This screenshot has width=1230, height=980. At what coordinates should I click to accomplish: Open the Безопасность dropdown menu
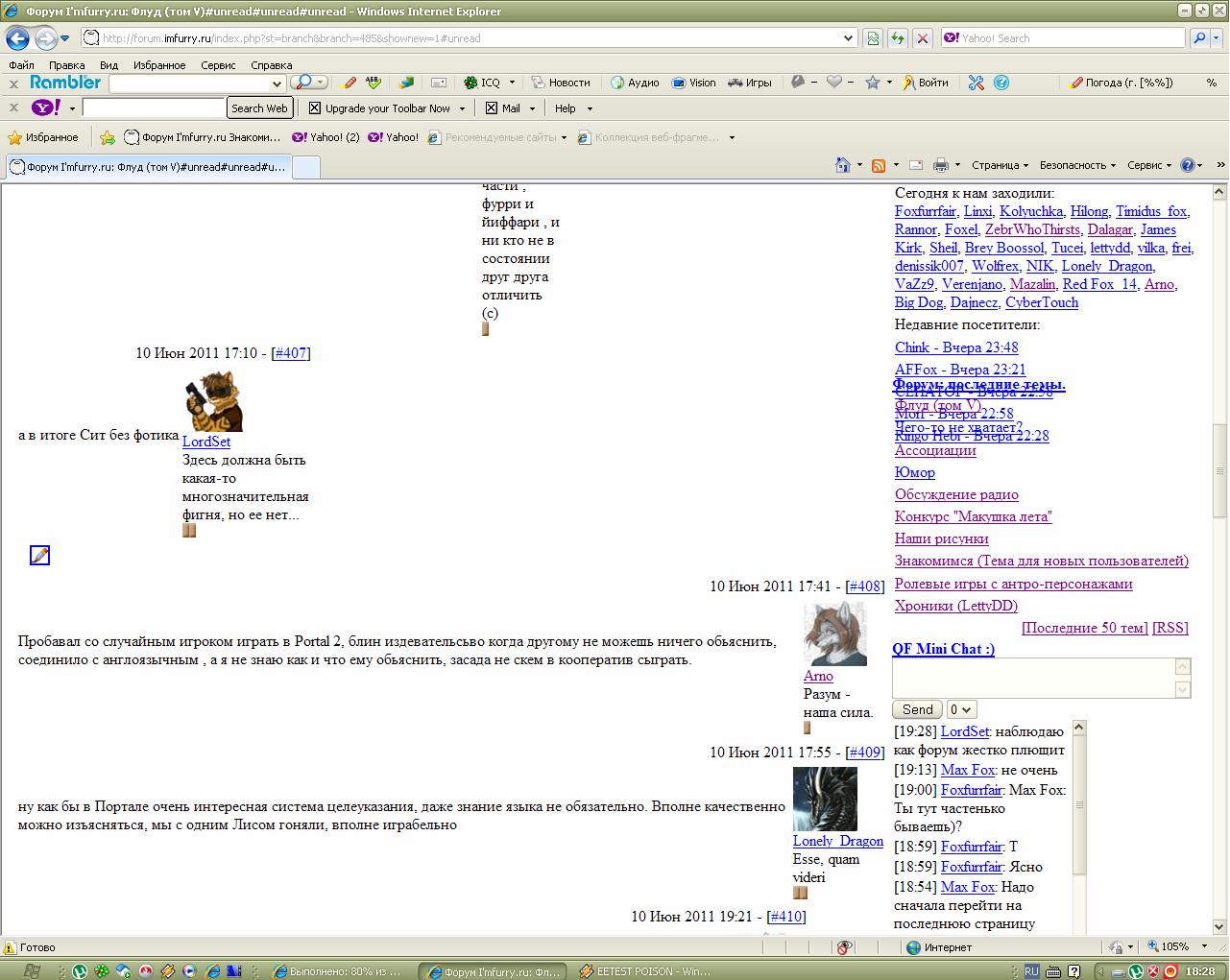point(1076,165)
